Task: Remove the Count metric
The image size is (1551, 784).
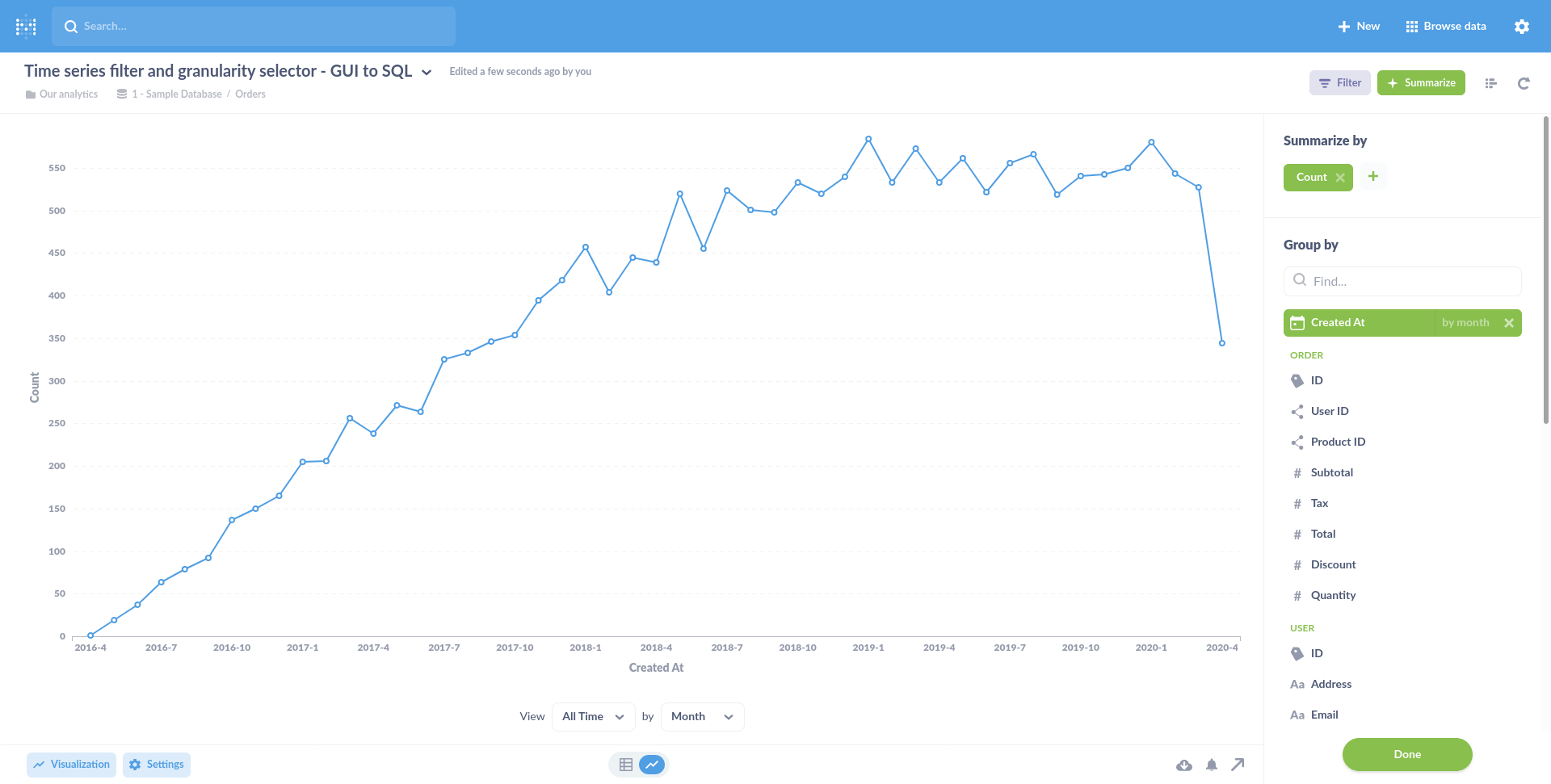Action: click(1340, 178)
